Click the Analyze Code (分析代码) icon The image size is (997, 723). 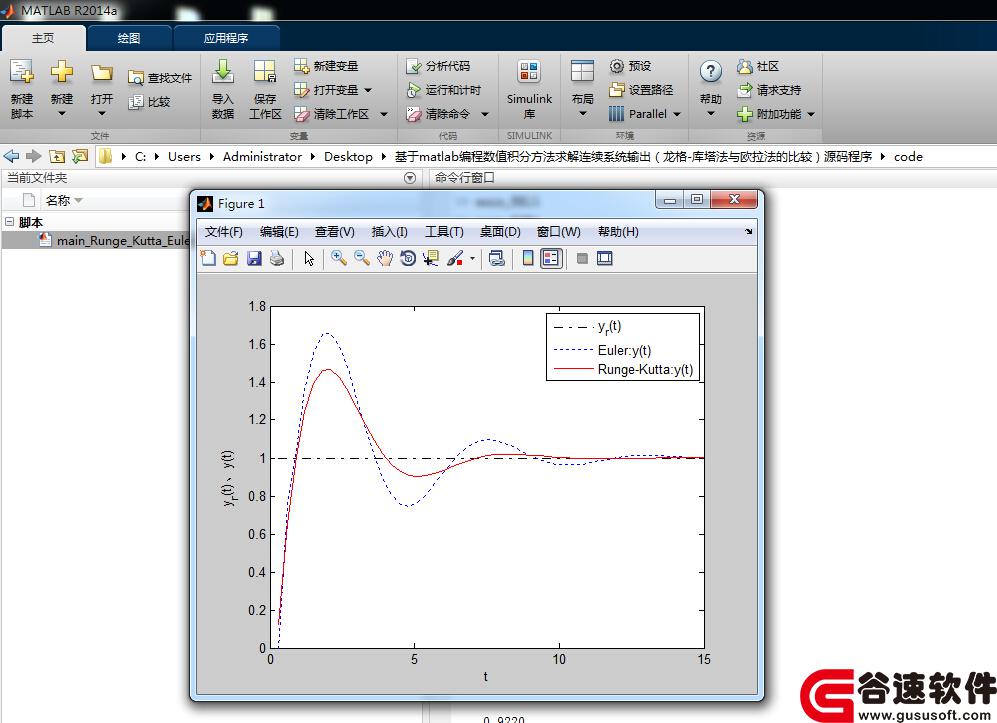pyautogui.click(x=414, y=66)
